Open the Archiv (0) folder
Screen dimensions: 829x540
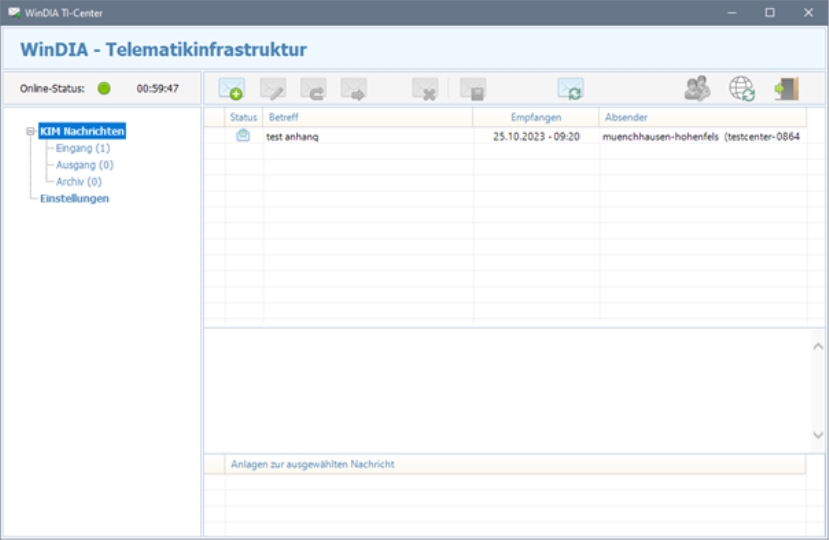click(79, 182)
